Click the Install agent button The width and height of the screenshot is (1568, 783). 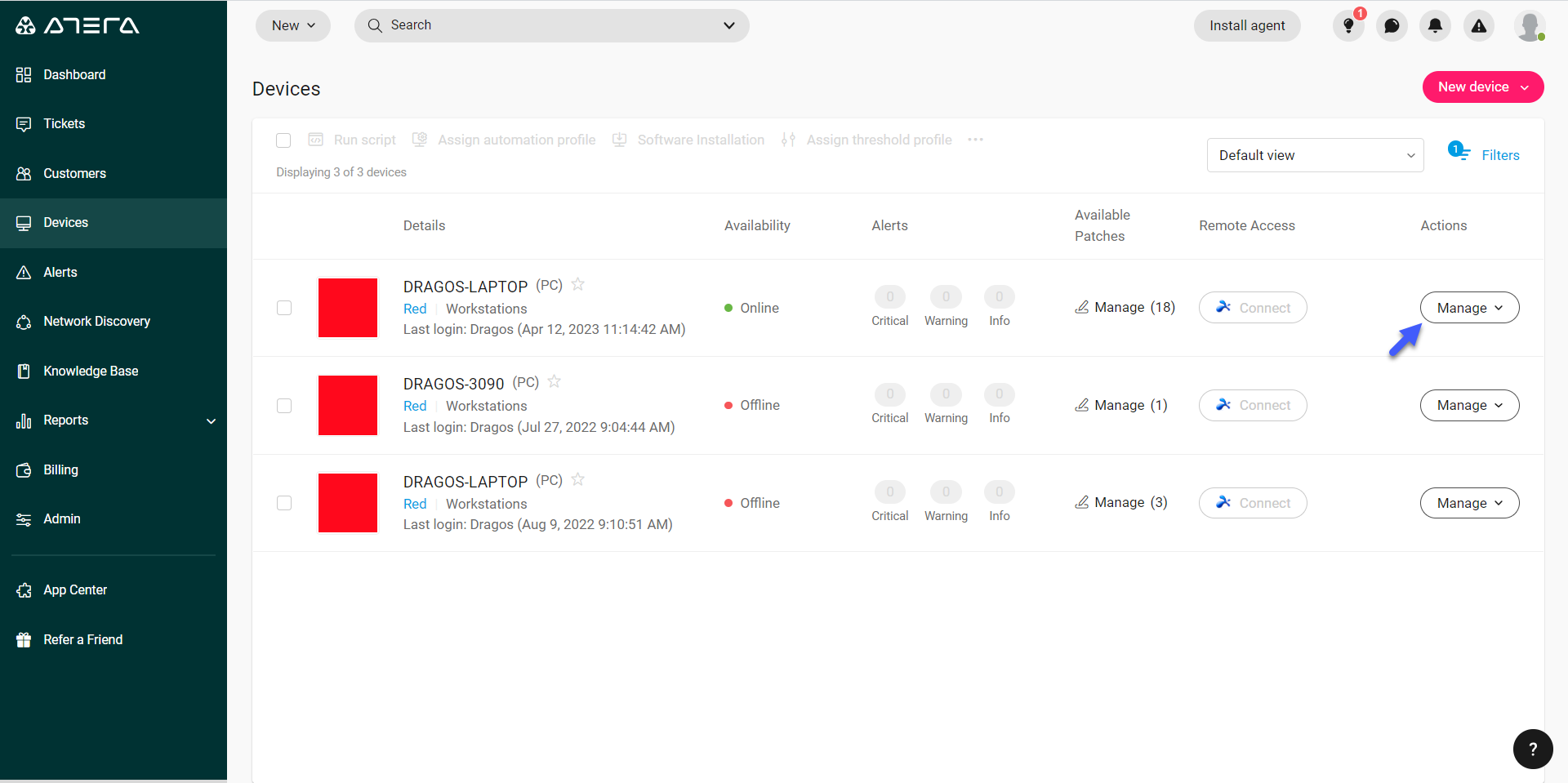pyautogui.click(x=1246, y=26)
